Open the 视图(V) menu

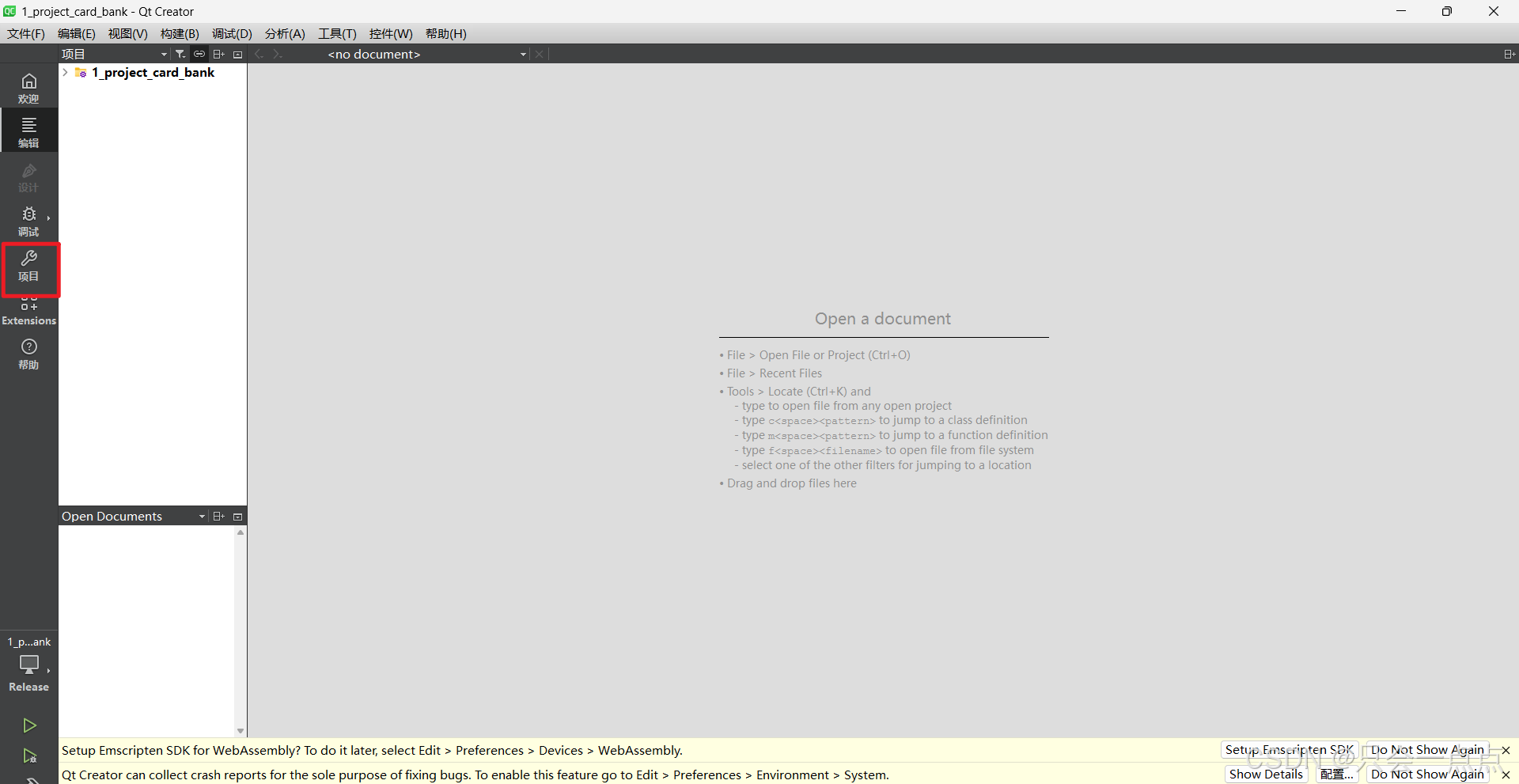pos(128,33)
